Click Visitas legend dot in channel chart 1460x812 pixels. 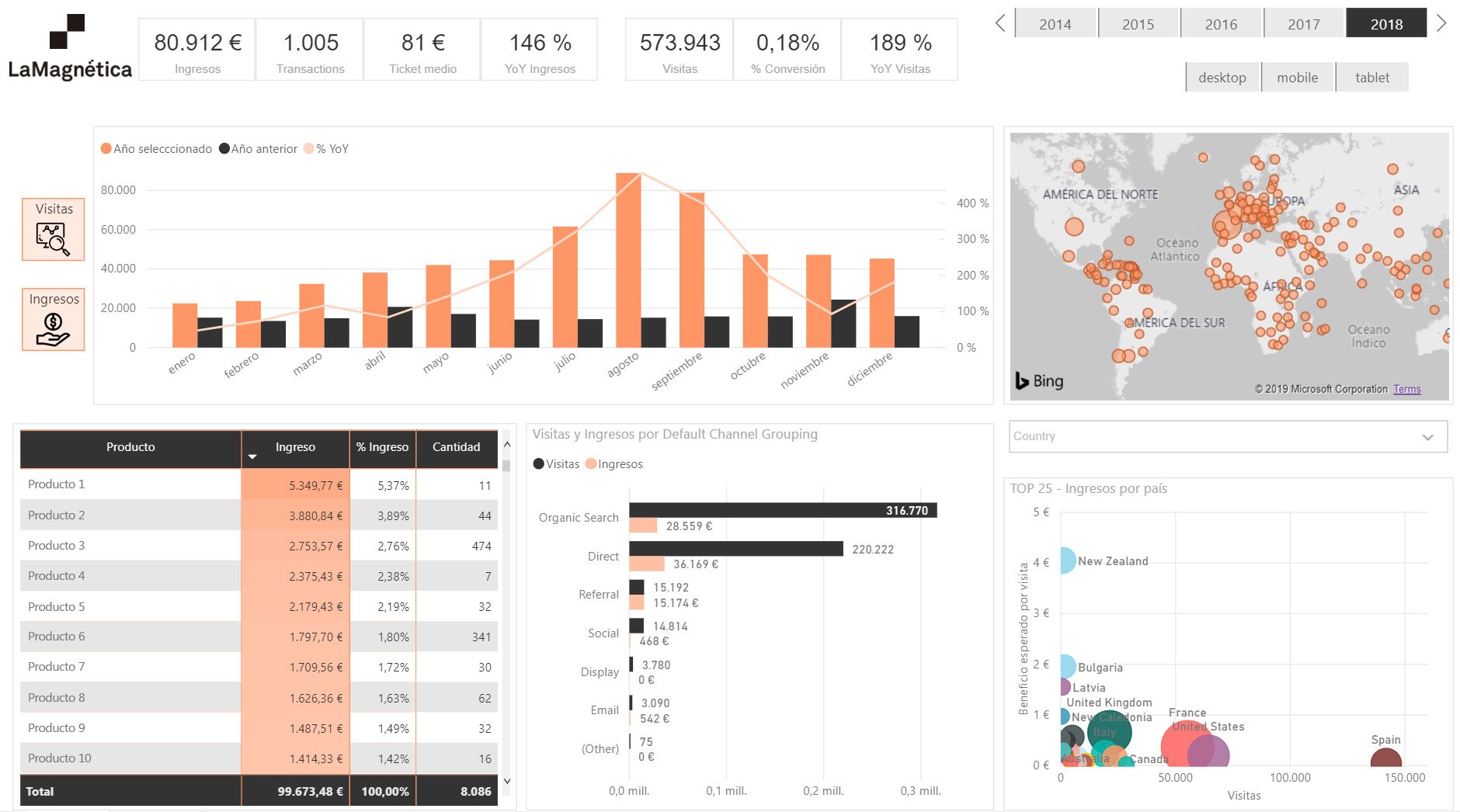pos(538,464)
